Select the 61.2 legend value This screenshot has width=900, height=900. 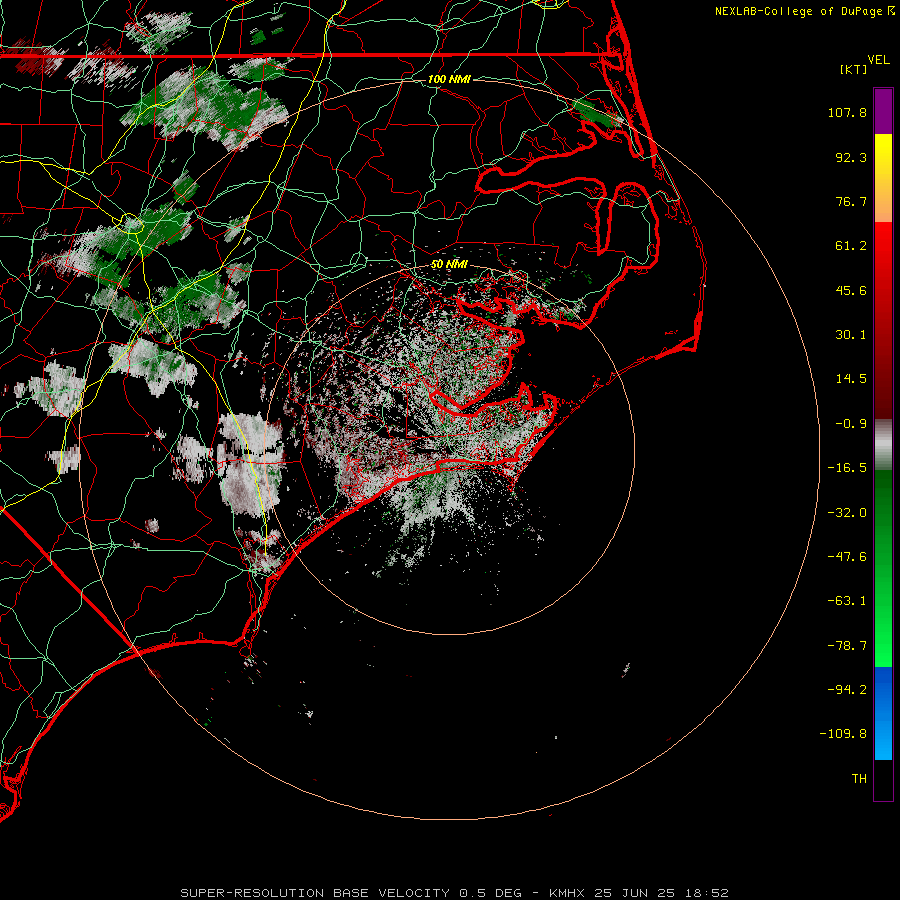tap(851, 246)
